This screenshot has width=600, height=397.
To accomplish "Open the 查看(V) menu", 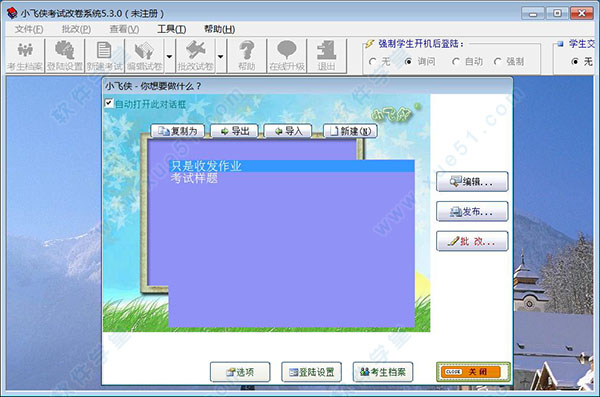I will (x=124, y=29).
